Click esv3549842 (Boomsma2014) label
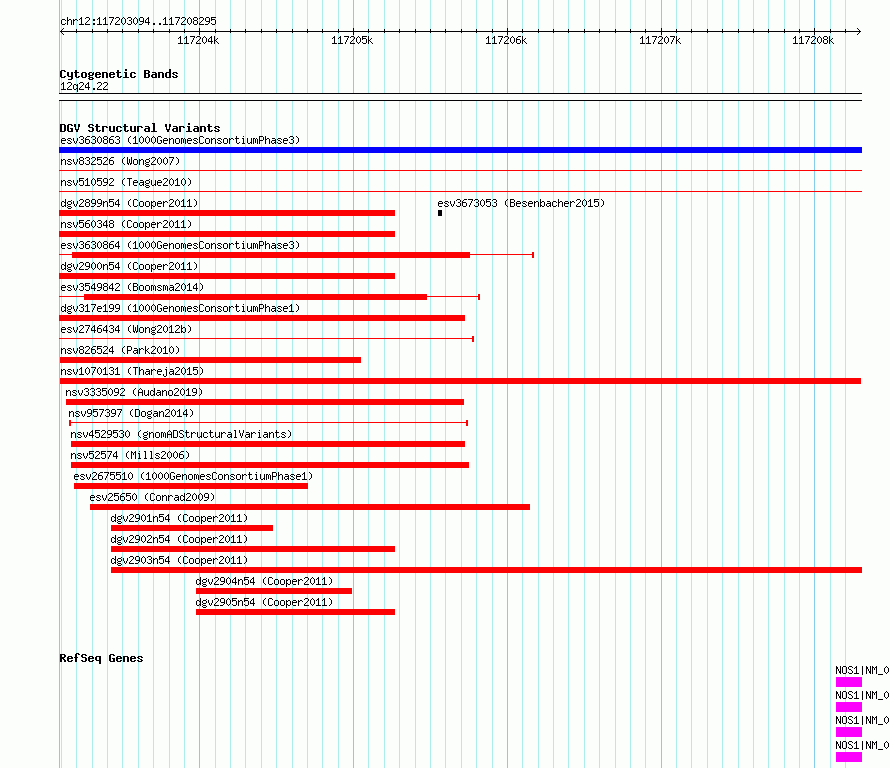 [132, 287]
